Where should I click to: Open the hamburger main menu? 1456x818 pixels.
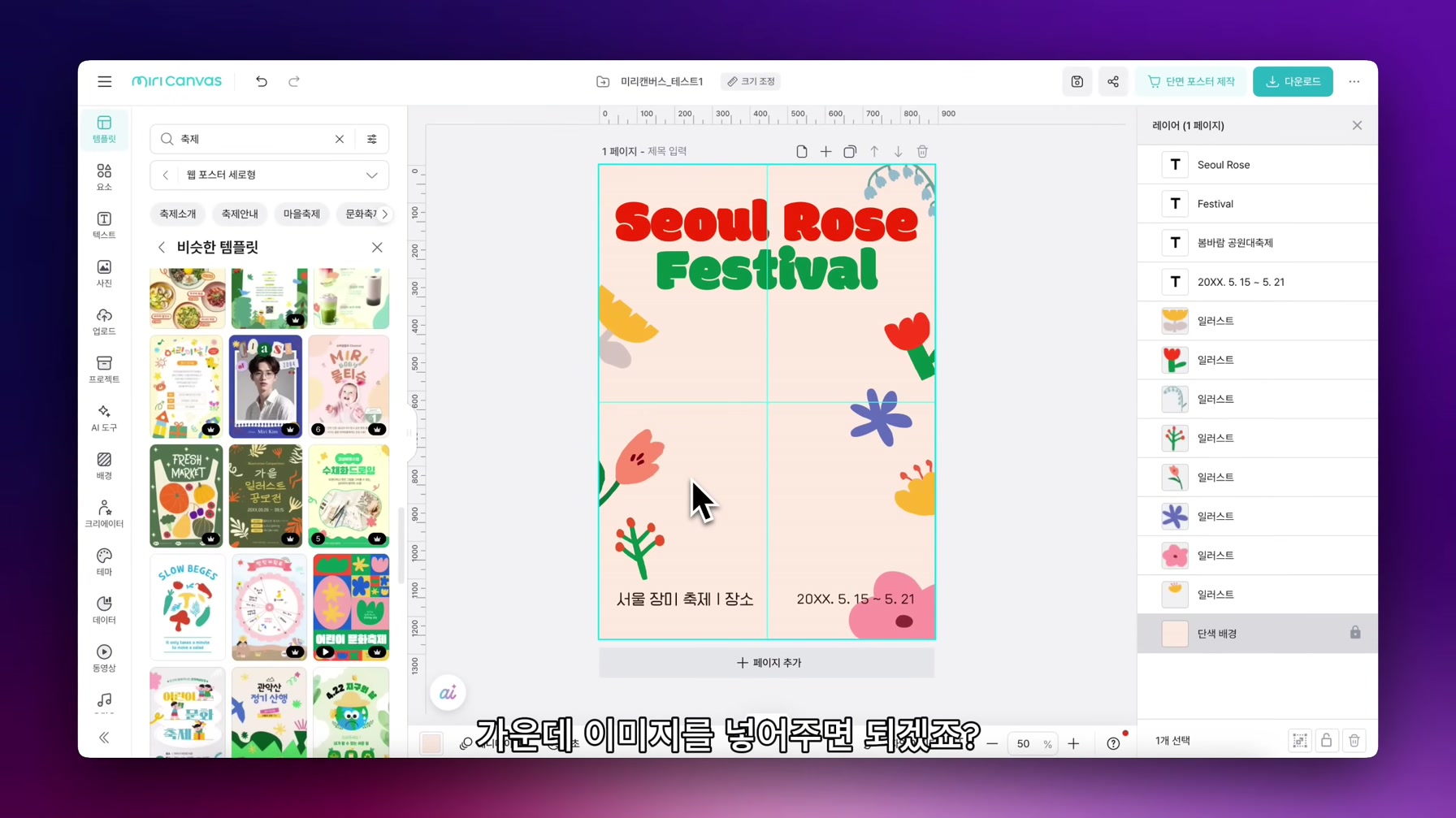tap(105, 81)
